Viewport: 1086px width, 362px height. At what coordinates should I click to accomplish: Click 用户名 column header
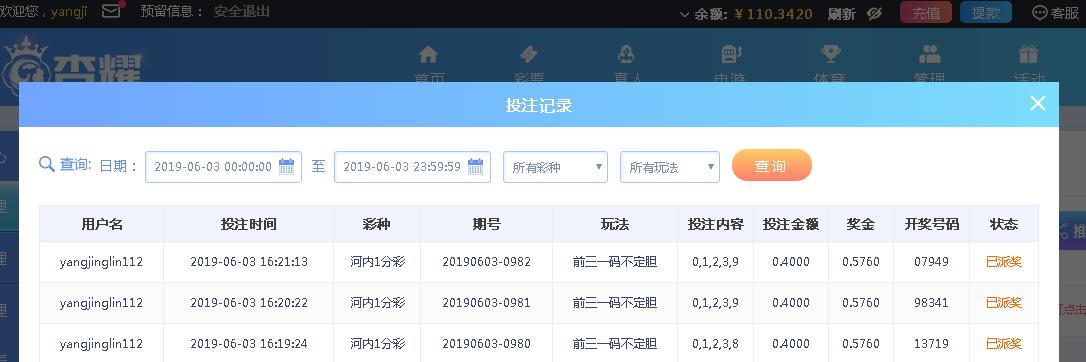coord(102,224)
